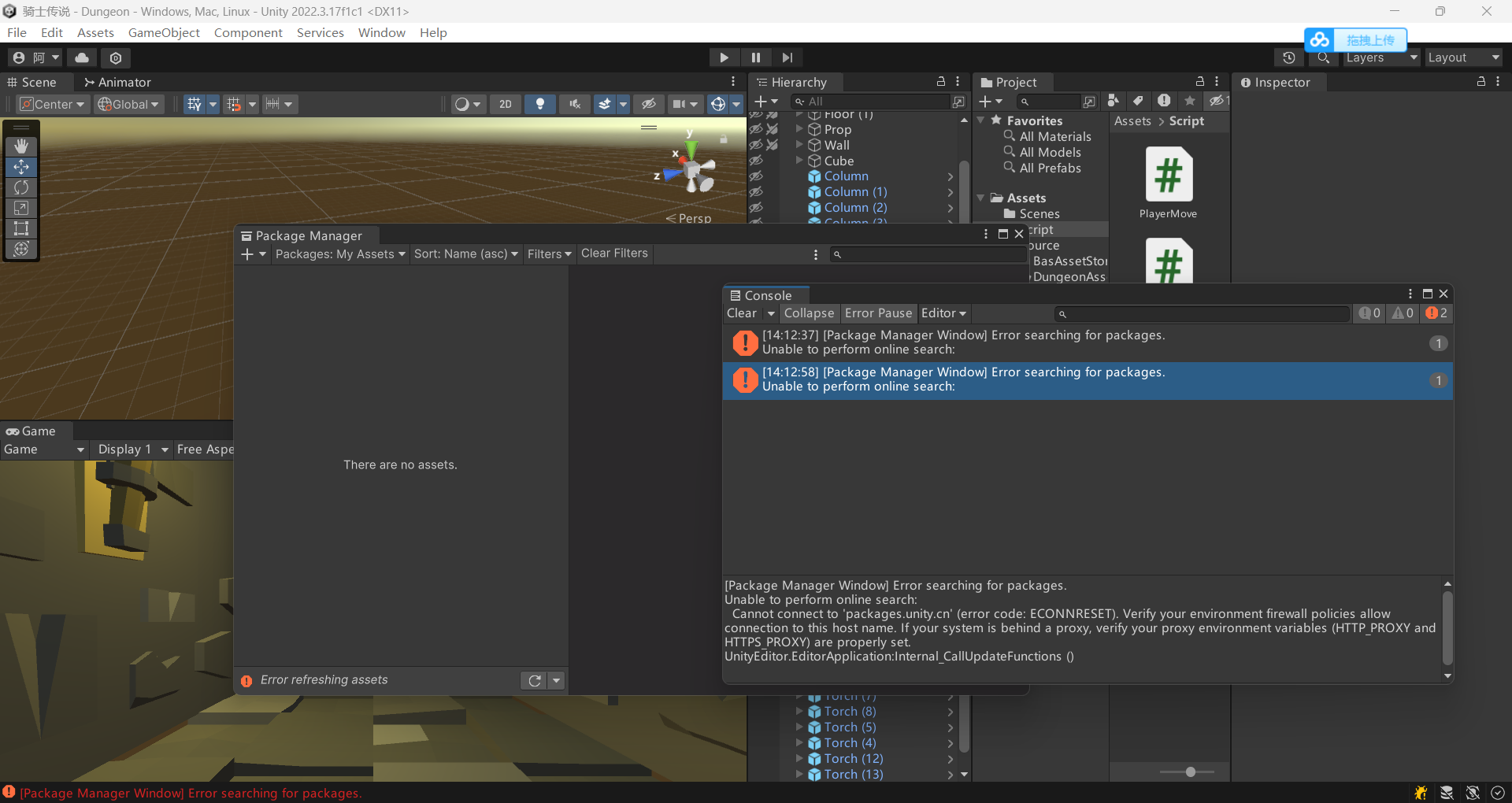This screenshot has height=803, width=1512.
Task: Click Clear button in Console
Action: click(742, 313)
